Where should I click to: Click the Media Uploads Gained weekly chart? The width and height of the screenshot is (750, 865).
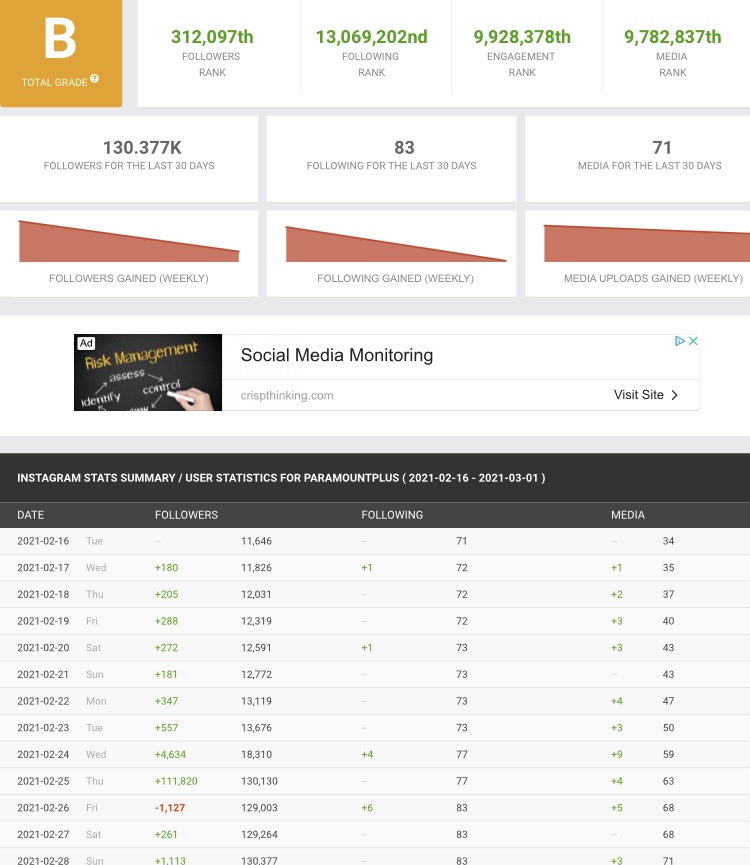[647, 243]
